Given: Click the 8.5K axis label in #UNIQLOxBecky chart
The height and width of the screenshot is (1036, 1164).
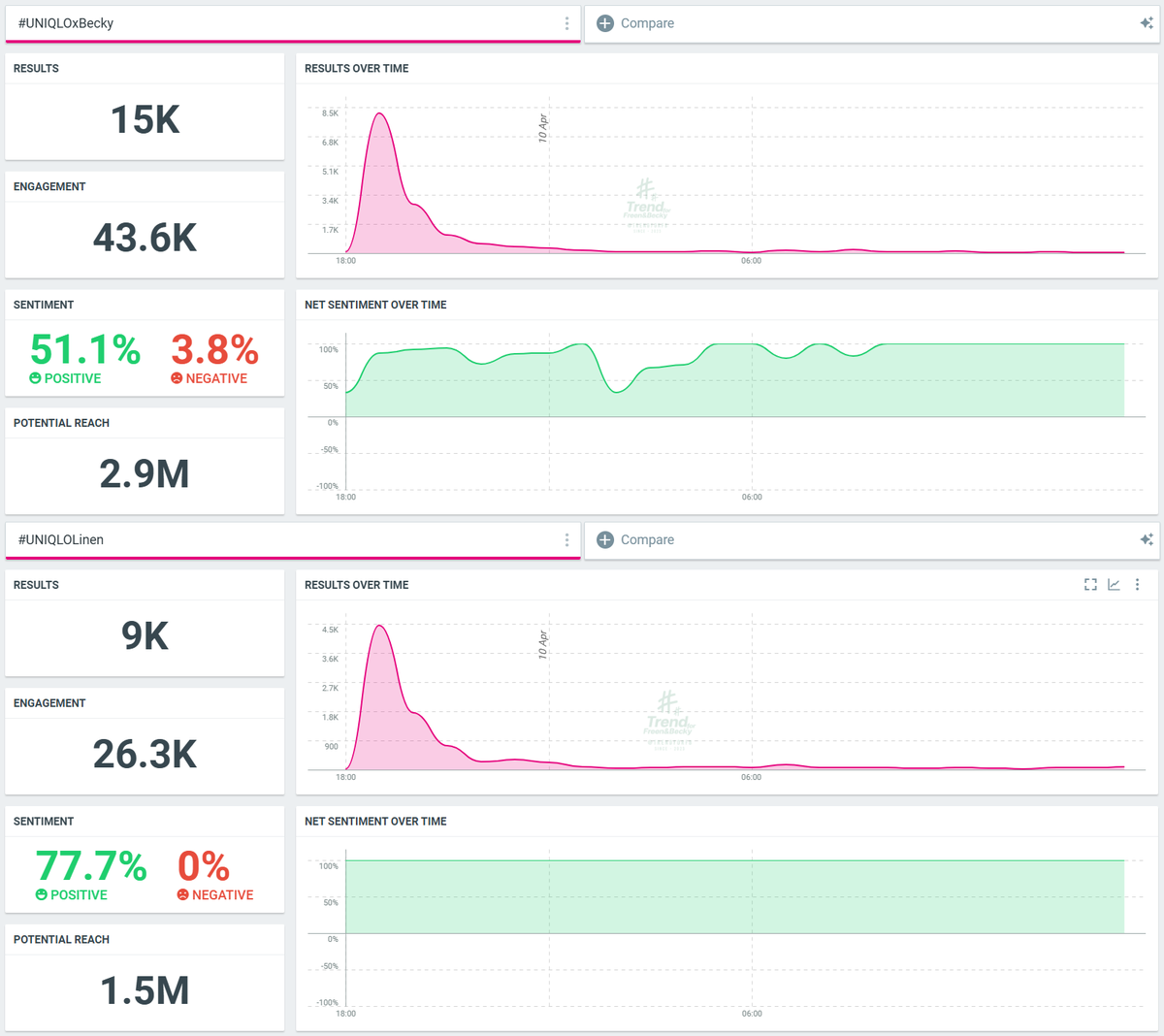Looking at the screenshot, I should [331, 113].
